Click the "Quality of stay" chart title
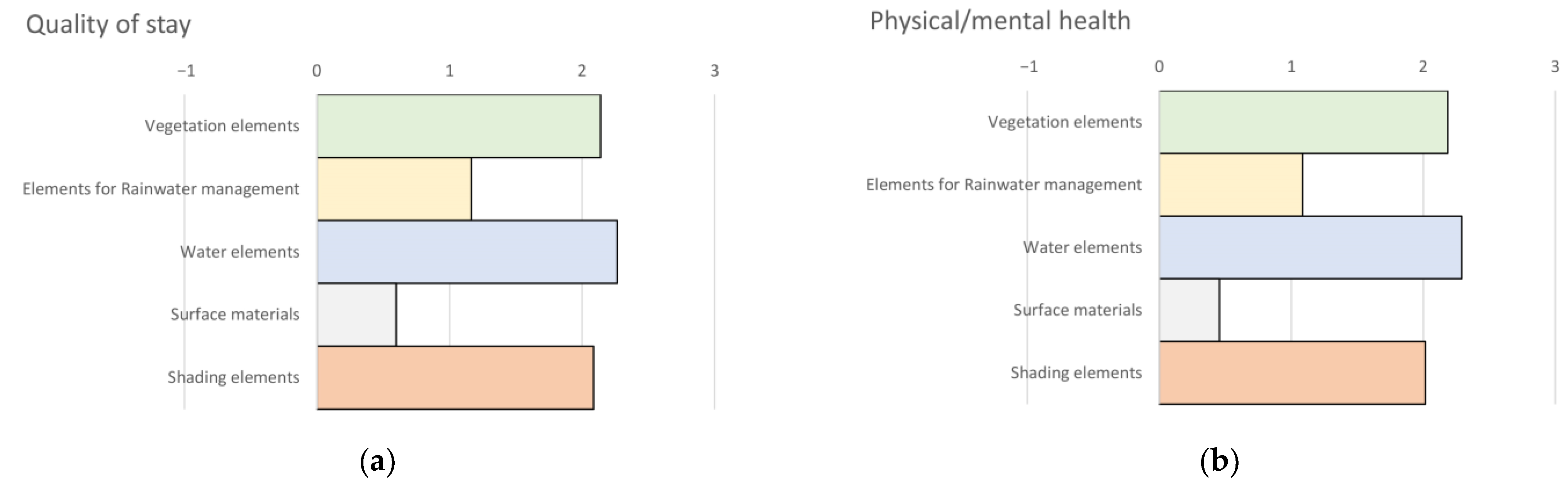 109,24
